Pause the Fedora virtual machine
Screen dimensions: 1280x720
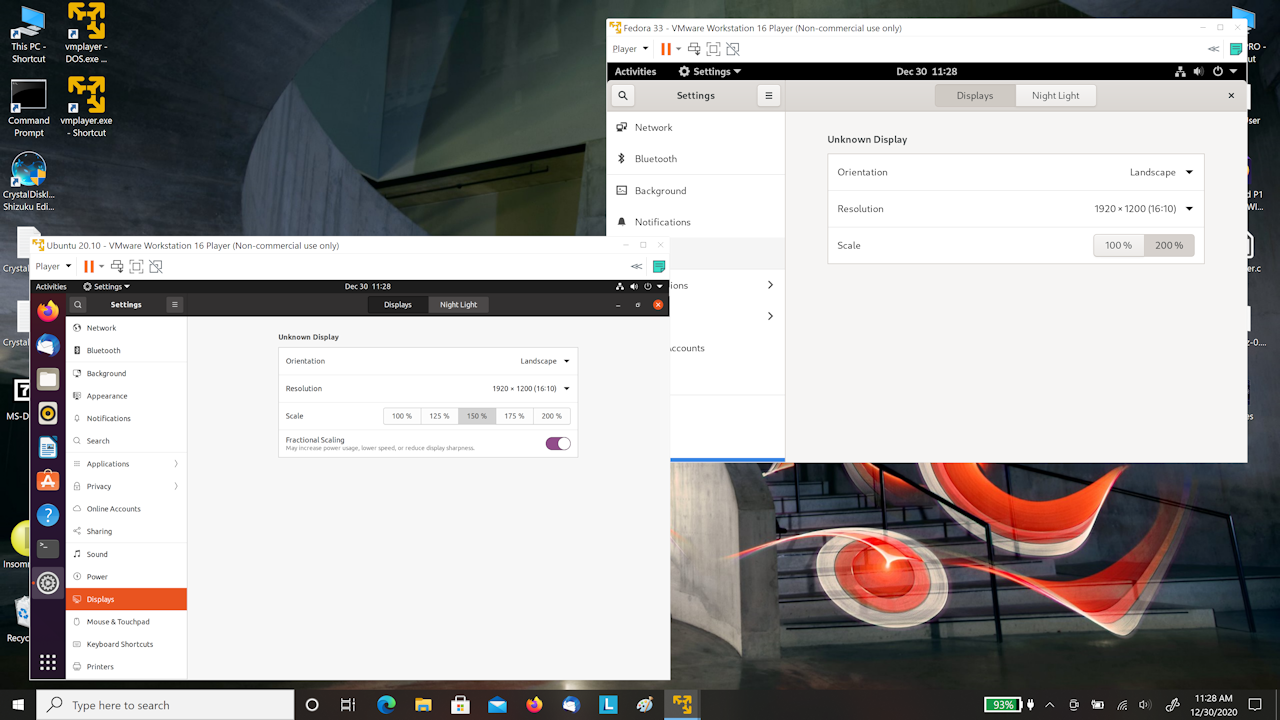point(666,48)
